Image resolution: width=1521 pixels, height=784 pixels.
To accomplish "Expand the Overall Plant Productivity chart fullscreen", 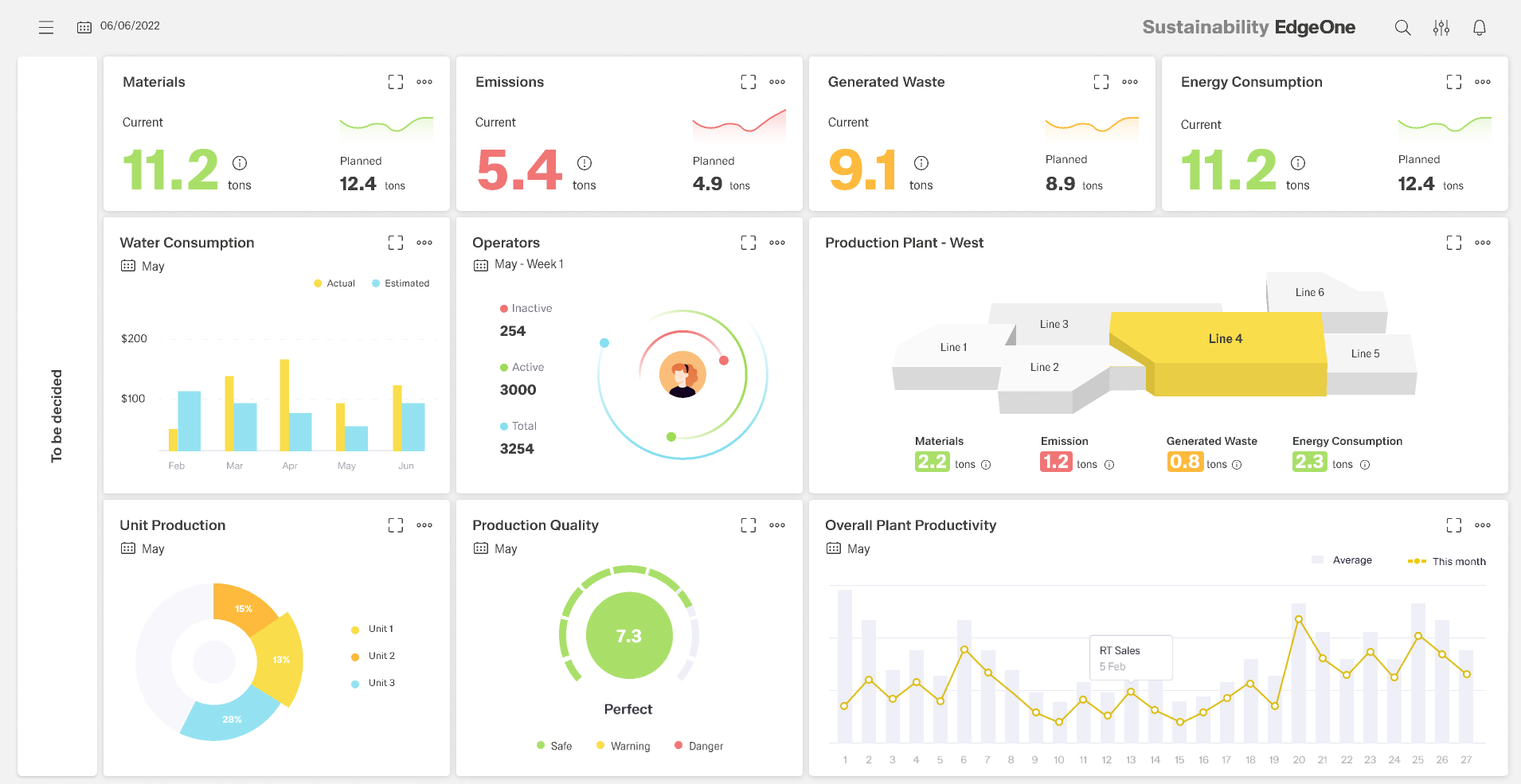I will click(x=1453, y=525).
